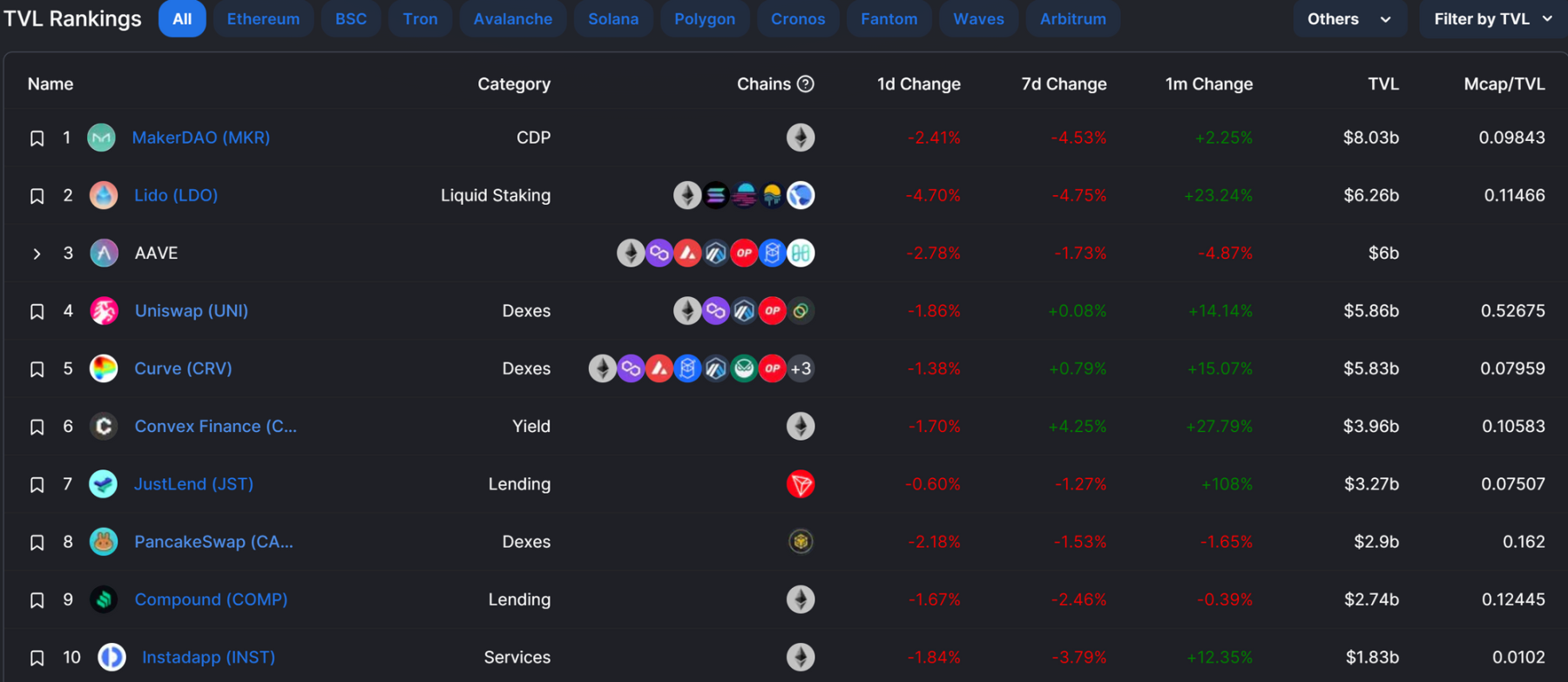Open the Others chains dropdown
Image resolution: width=1568 pixels, height=682 pixels.
[x=1348, y=19]
